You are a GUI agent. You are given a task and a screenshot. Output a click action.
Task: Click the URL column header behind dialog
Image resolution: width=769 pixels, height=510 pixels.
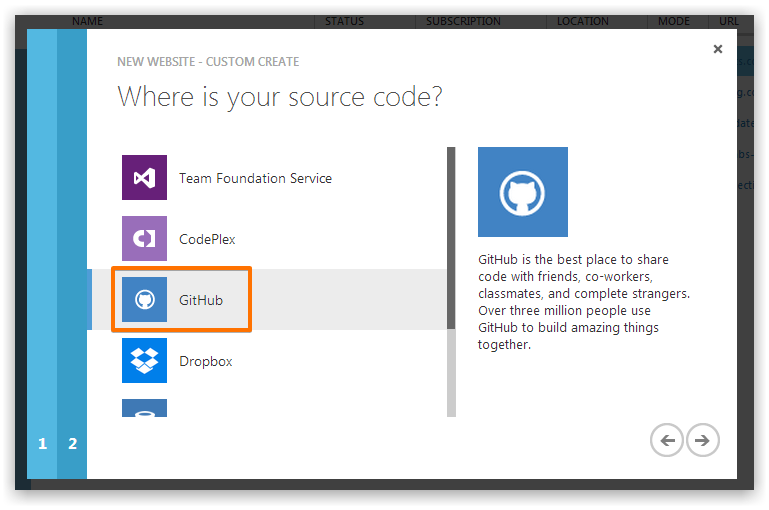pos(729,21)
